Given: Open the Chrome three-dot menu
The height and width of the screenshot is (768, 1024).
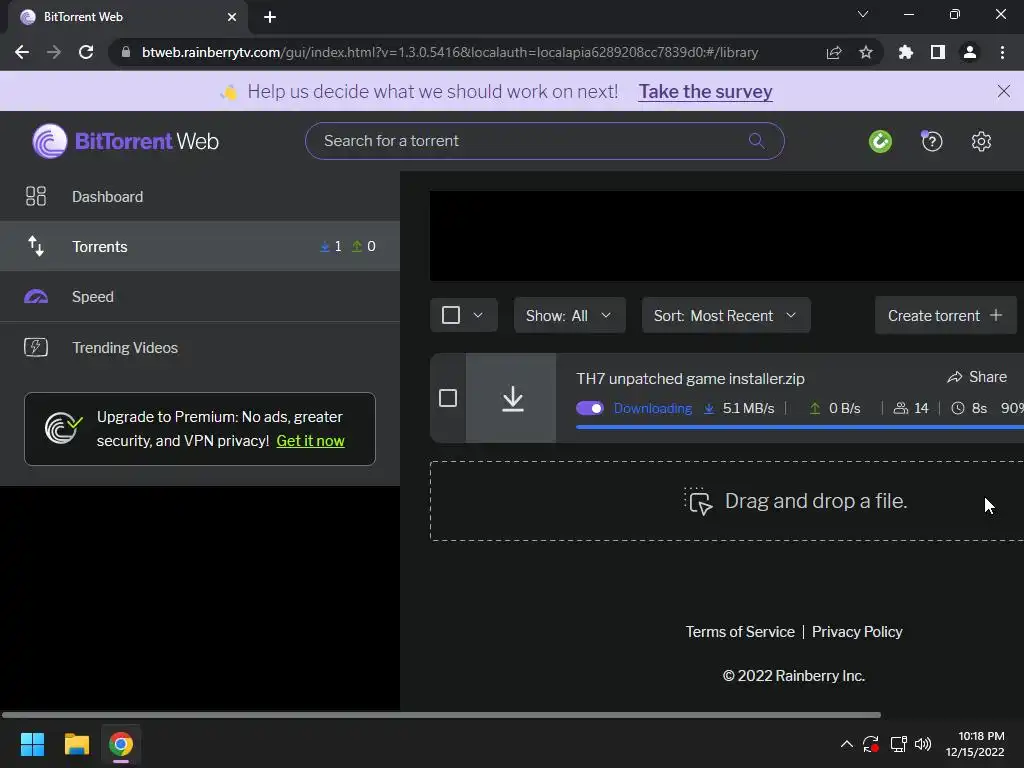Looking at the screenshot, I should pos(1002,52).
